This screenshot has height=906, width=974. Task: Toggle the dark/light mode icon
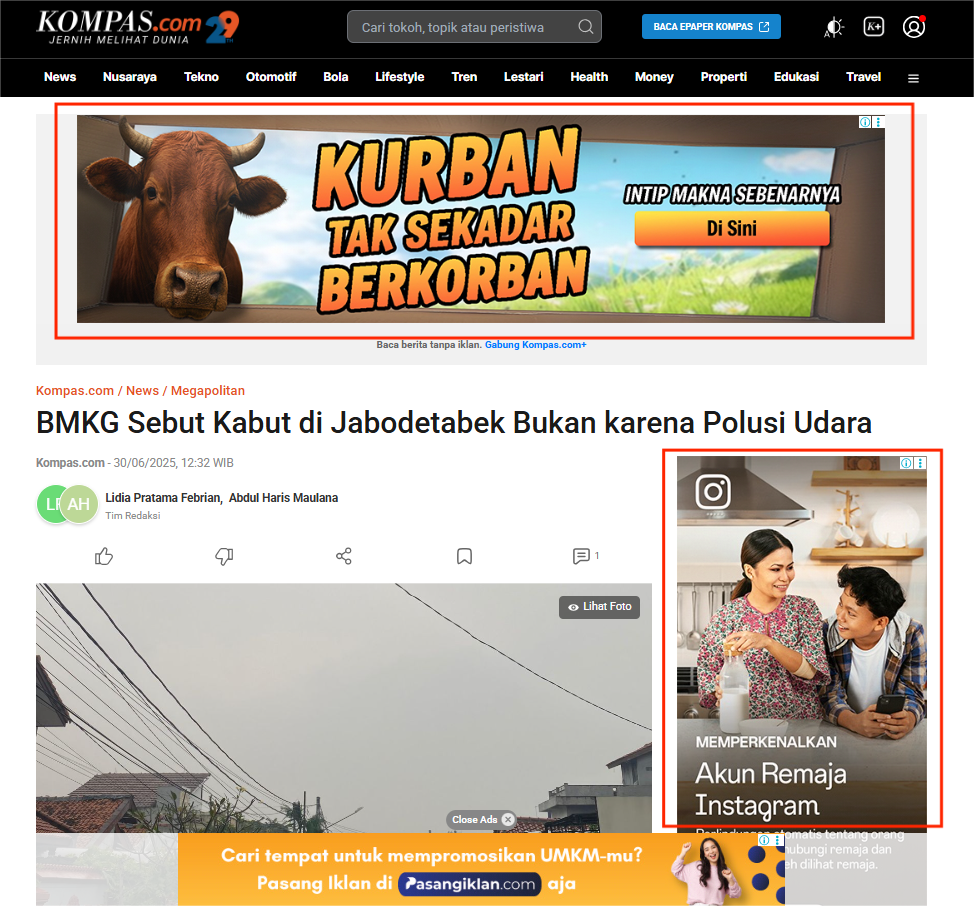[x=834, y=27]
